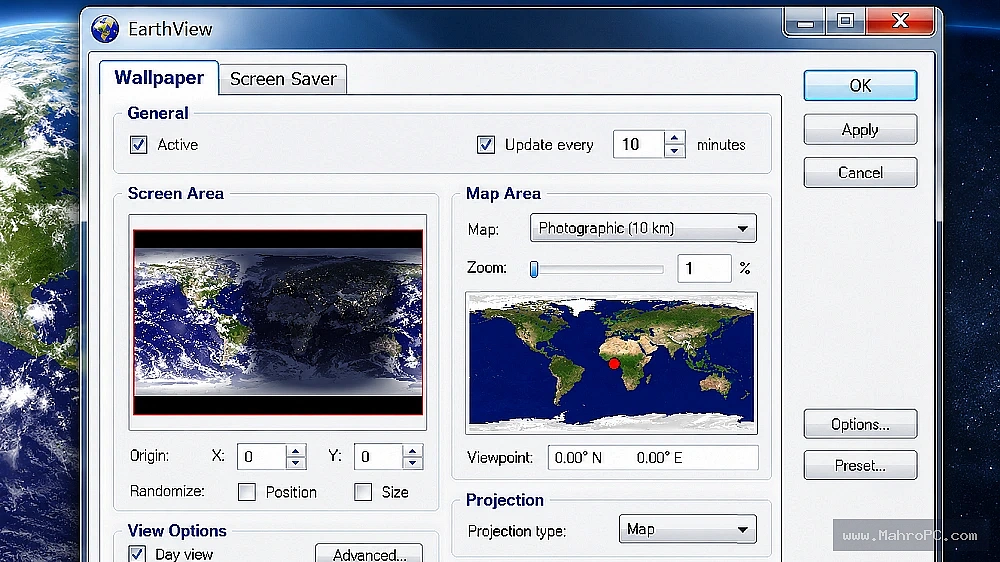1000x562 pixels.
Task: Click the Screen Area preview image
Action: [x=278, y=322]
